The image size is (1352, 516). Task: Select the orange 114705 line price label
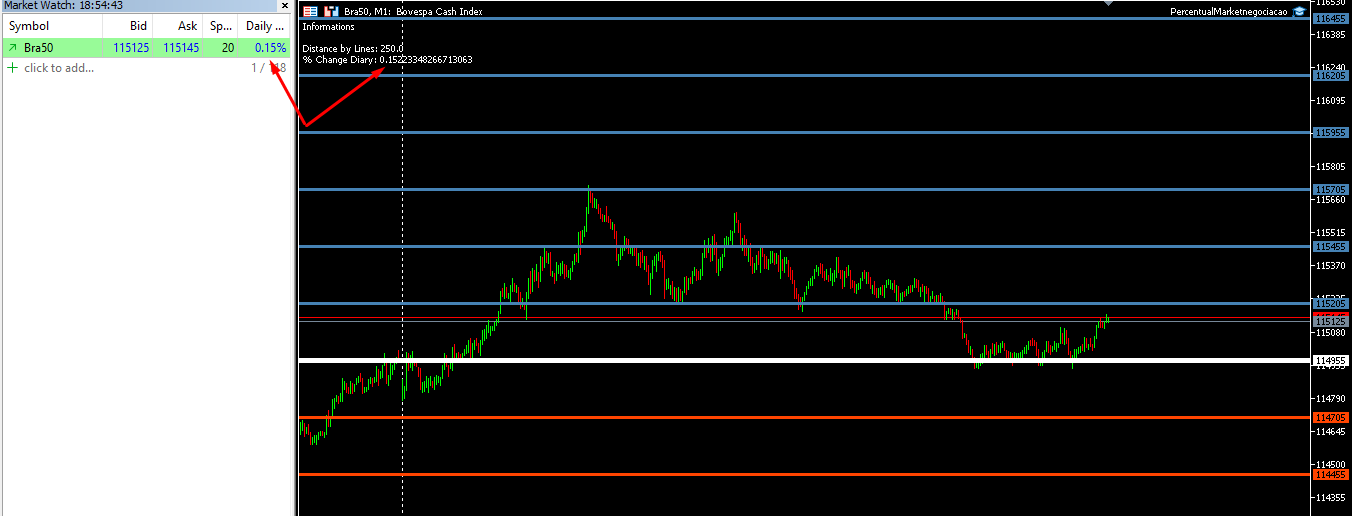click(x=1331, y=417)
